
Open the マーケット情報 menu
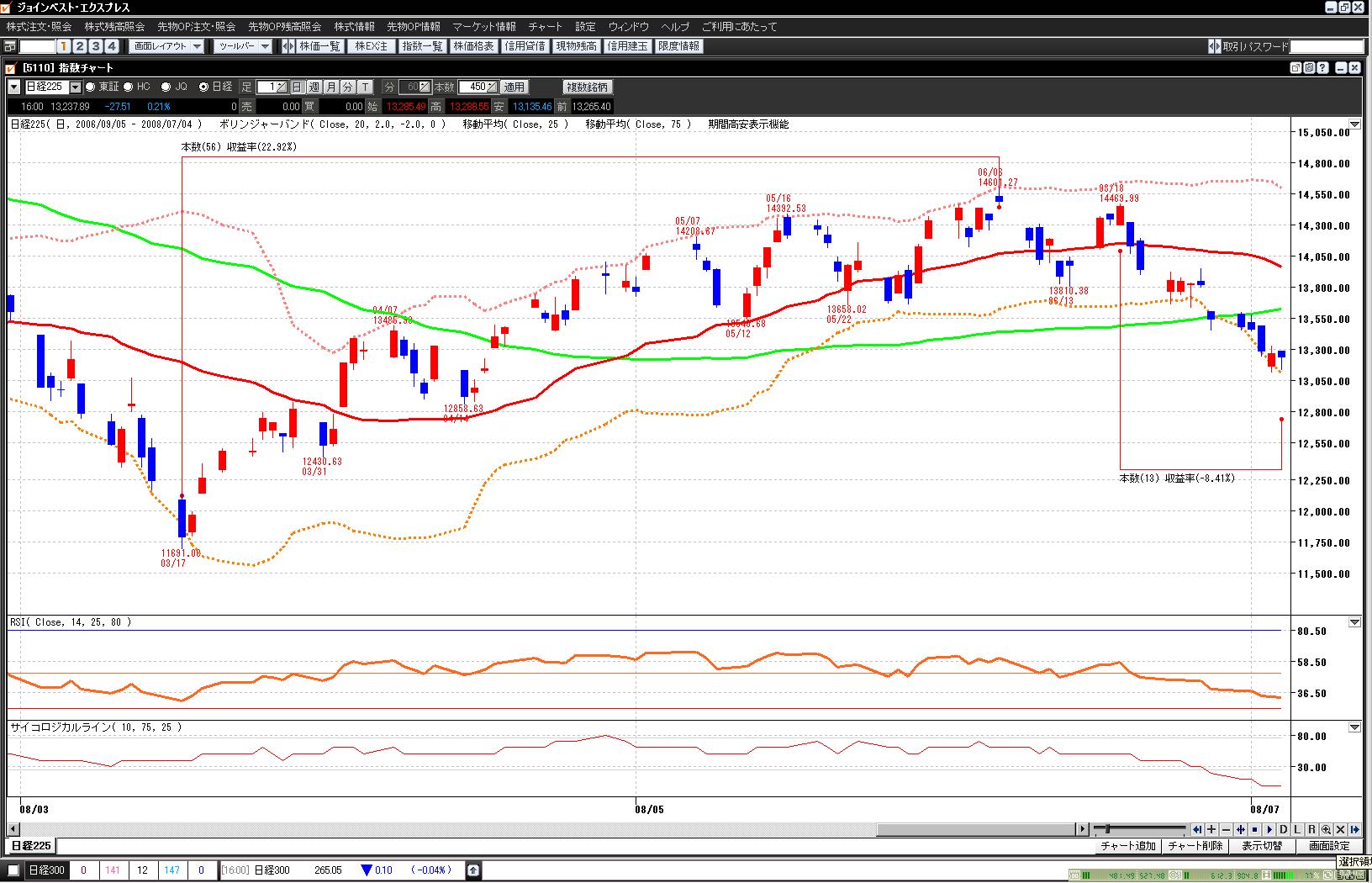pos(484,27)
